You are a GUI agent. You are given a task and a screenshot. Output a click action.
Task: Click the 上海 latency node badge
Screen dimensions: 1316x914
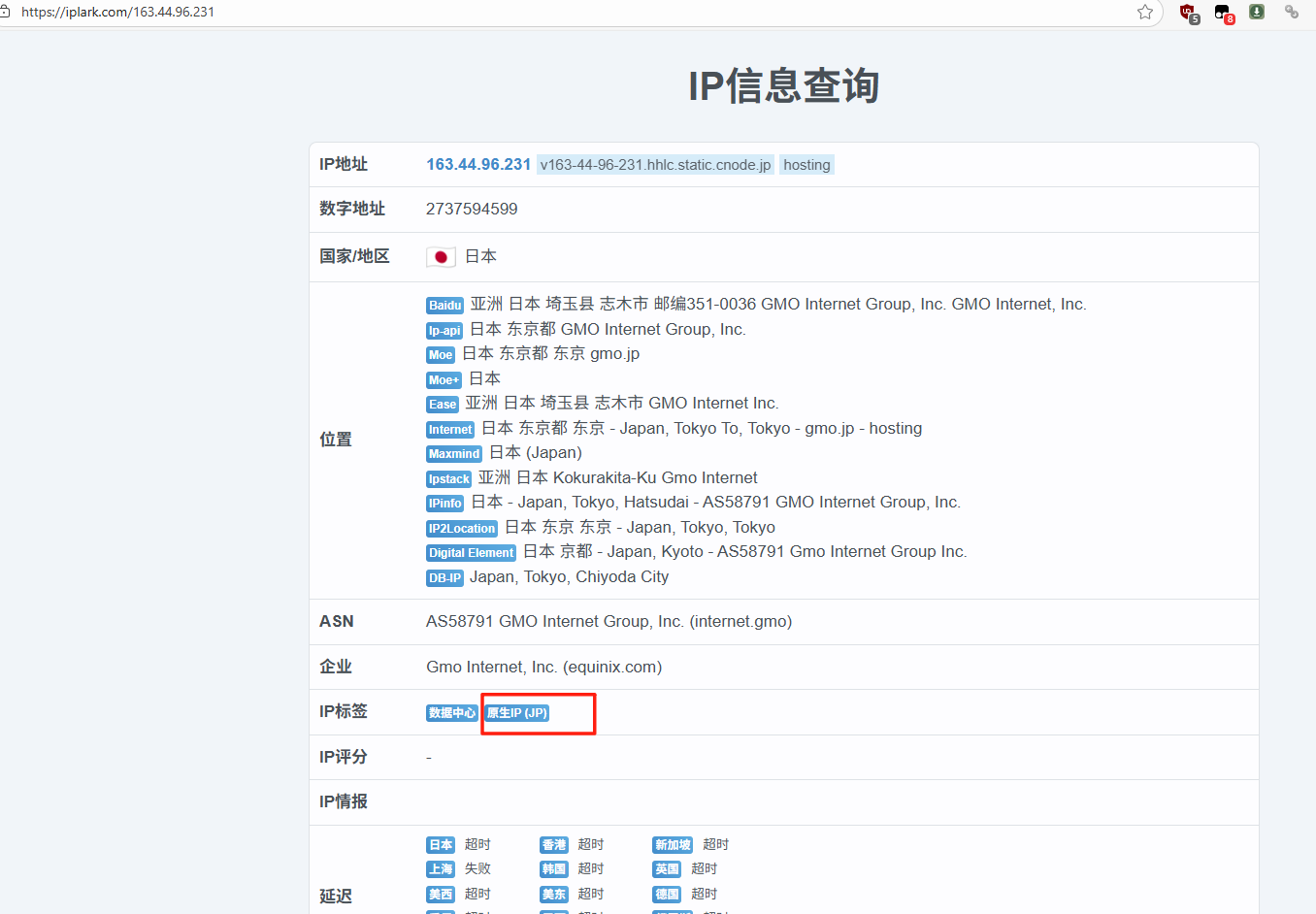pos(441,869)
